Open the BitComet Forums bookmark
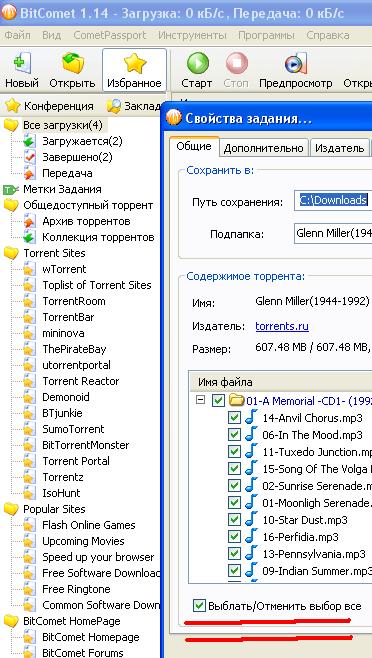The image size is (372, 658). 83,653
